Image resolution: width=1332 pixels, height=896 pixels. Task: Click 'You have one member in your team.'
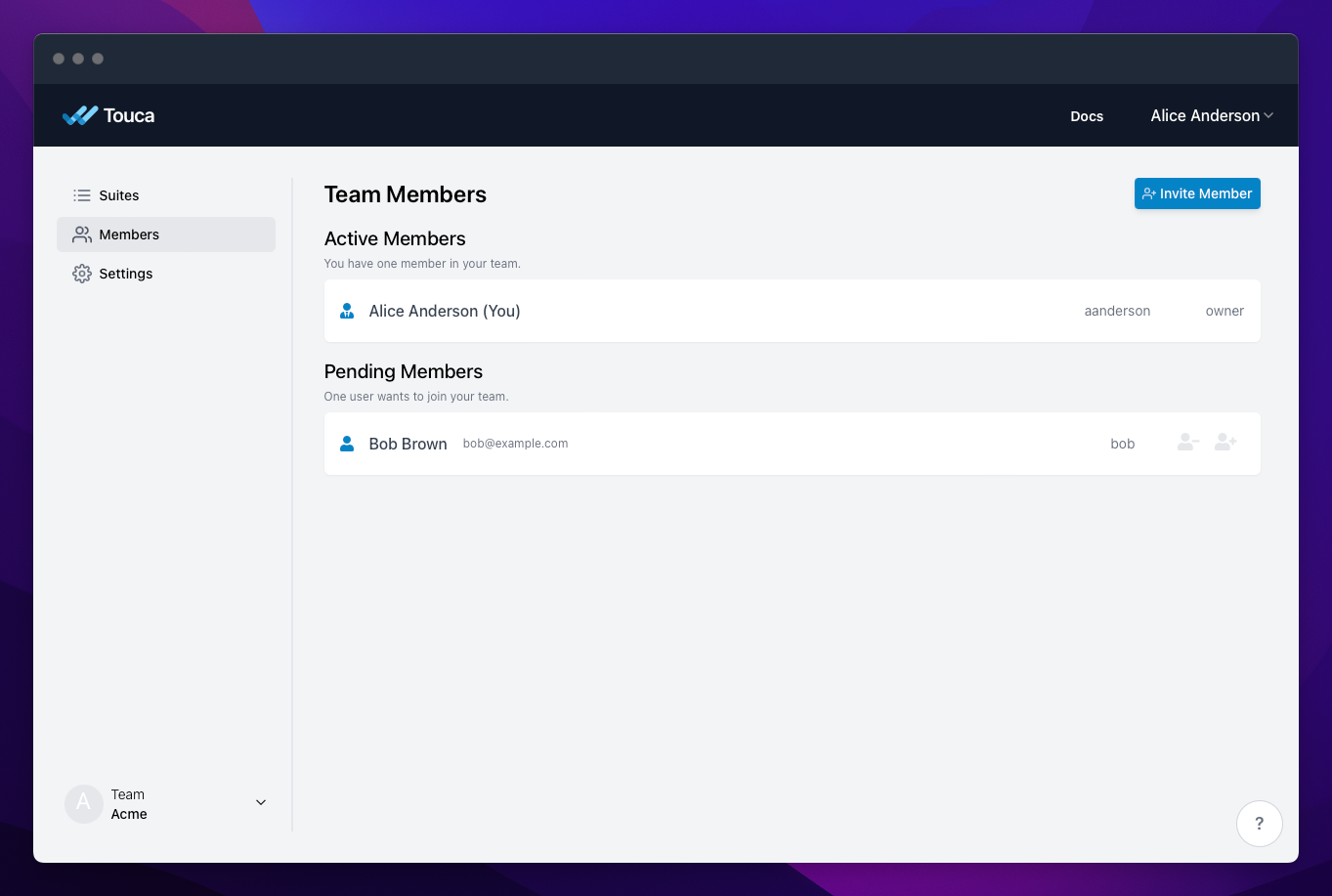[422, 264]
